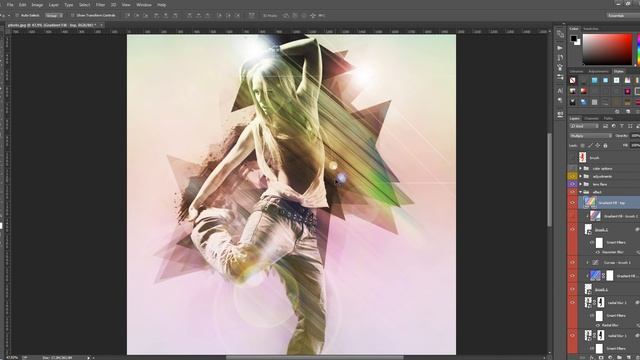This screenshot has width=640, height=360.
Task: Filter layers by shape layers icon
Action: point(630,126)
